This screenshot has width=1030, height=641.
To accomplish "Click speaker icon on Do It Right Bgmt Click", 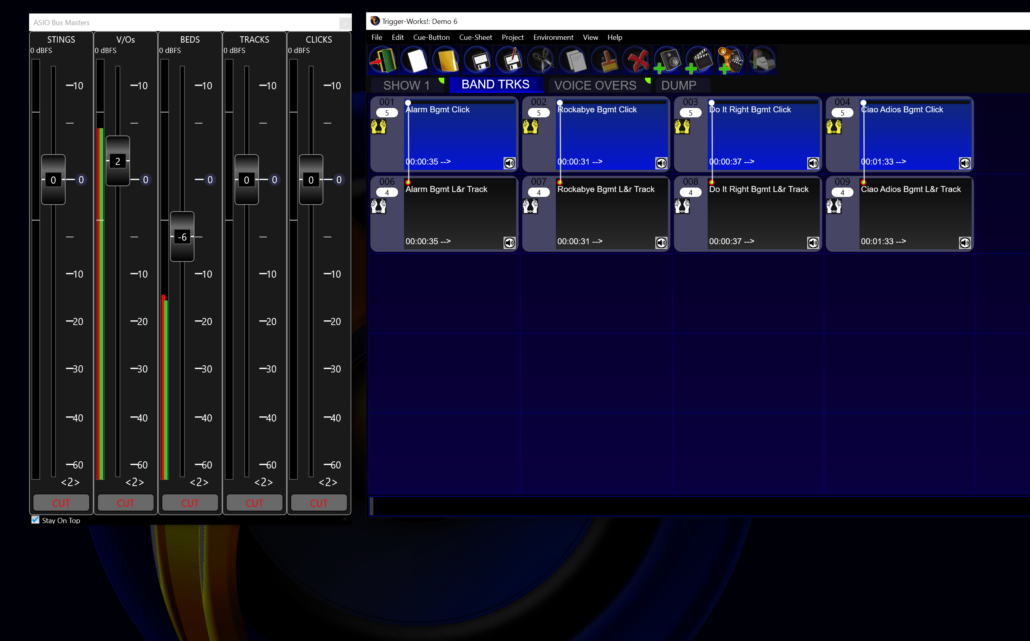I will [x=813, y=163].
